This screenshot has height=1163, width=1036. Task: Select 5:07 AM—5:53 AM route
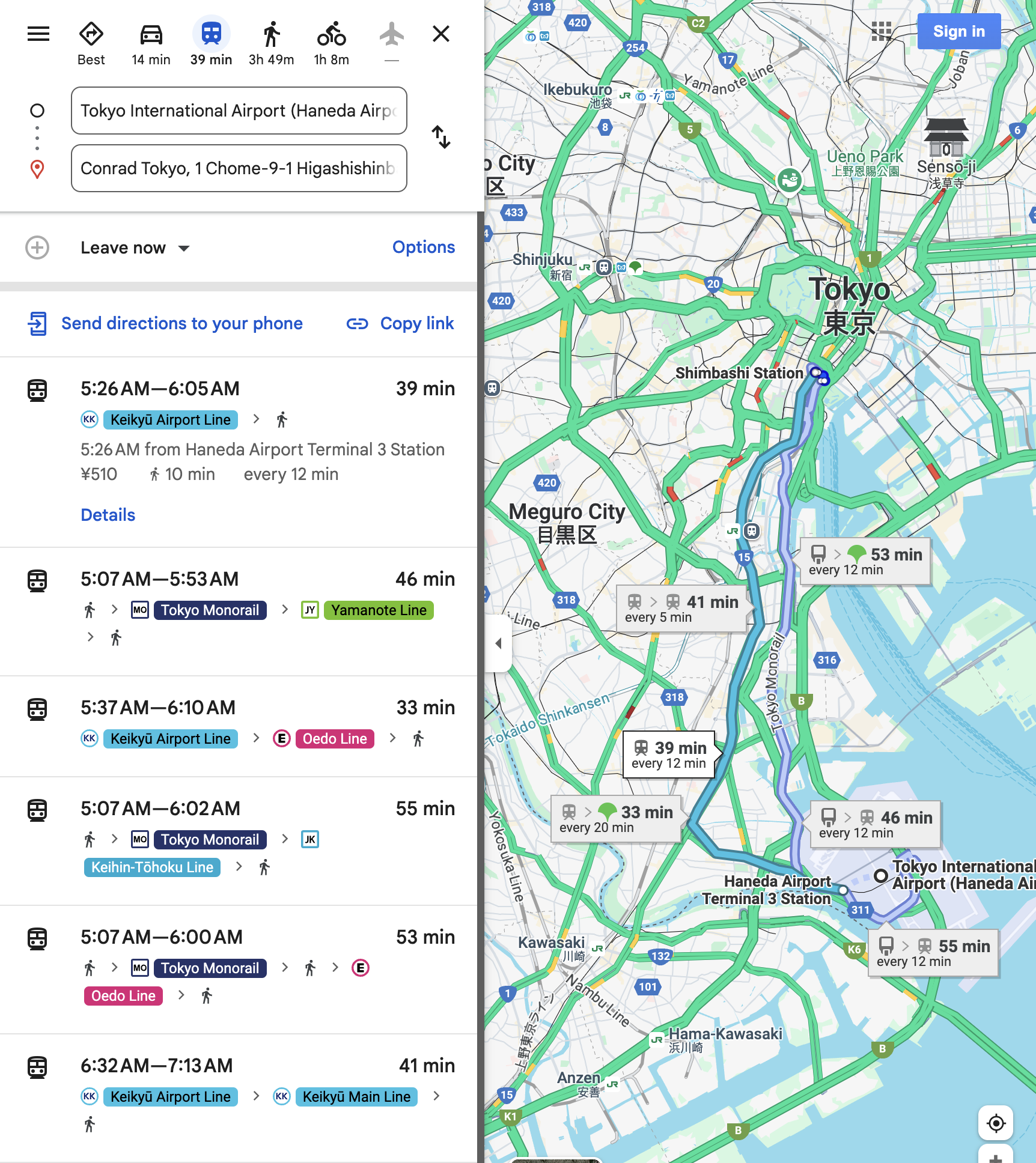click(x=239, y=612)
